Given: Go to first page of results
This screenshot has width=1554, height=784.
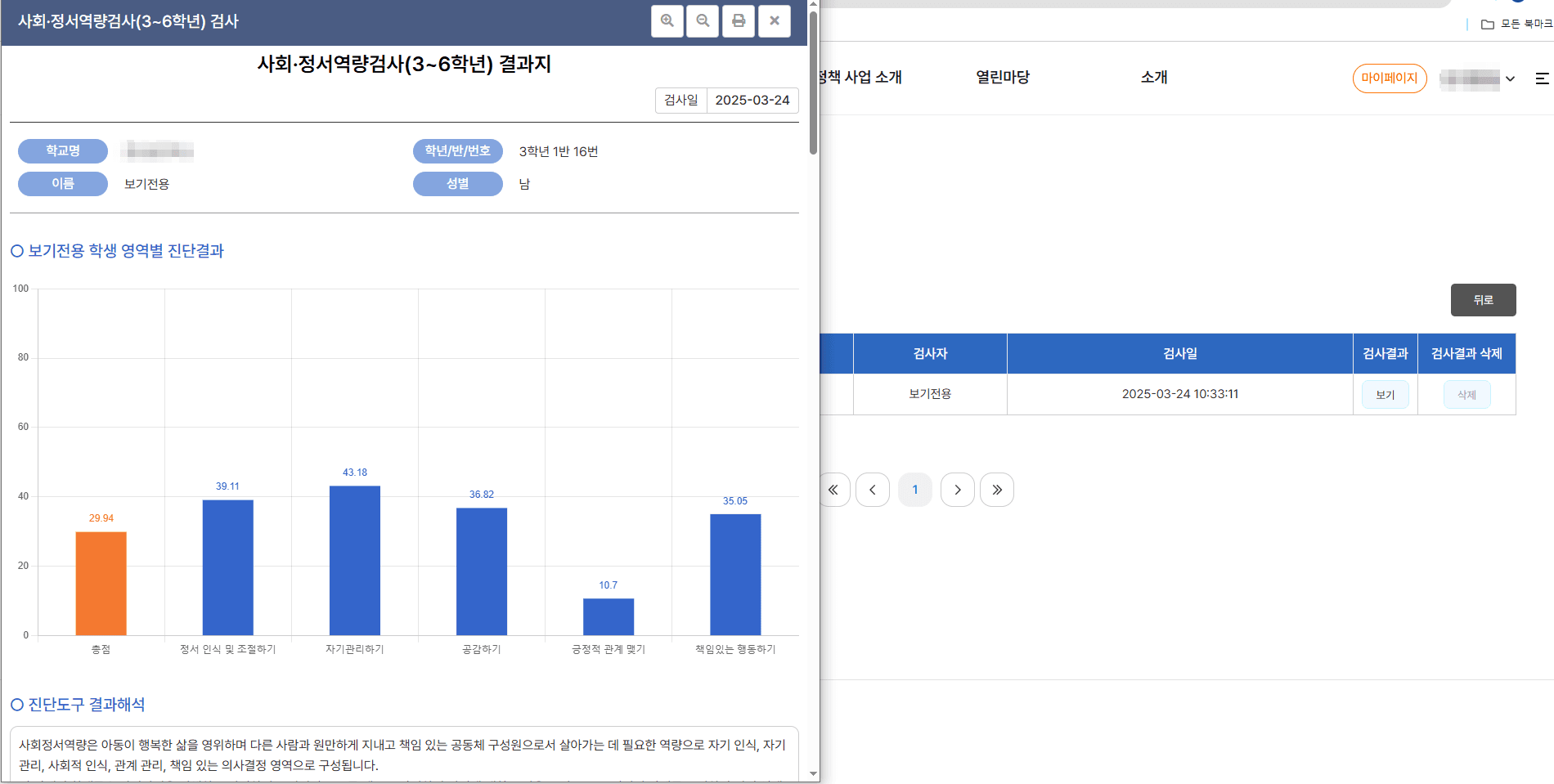Looking at the screenshot, I should pos(833,490).
